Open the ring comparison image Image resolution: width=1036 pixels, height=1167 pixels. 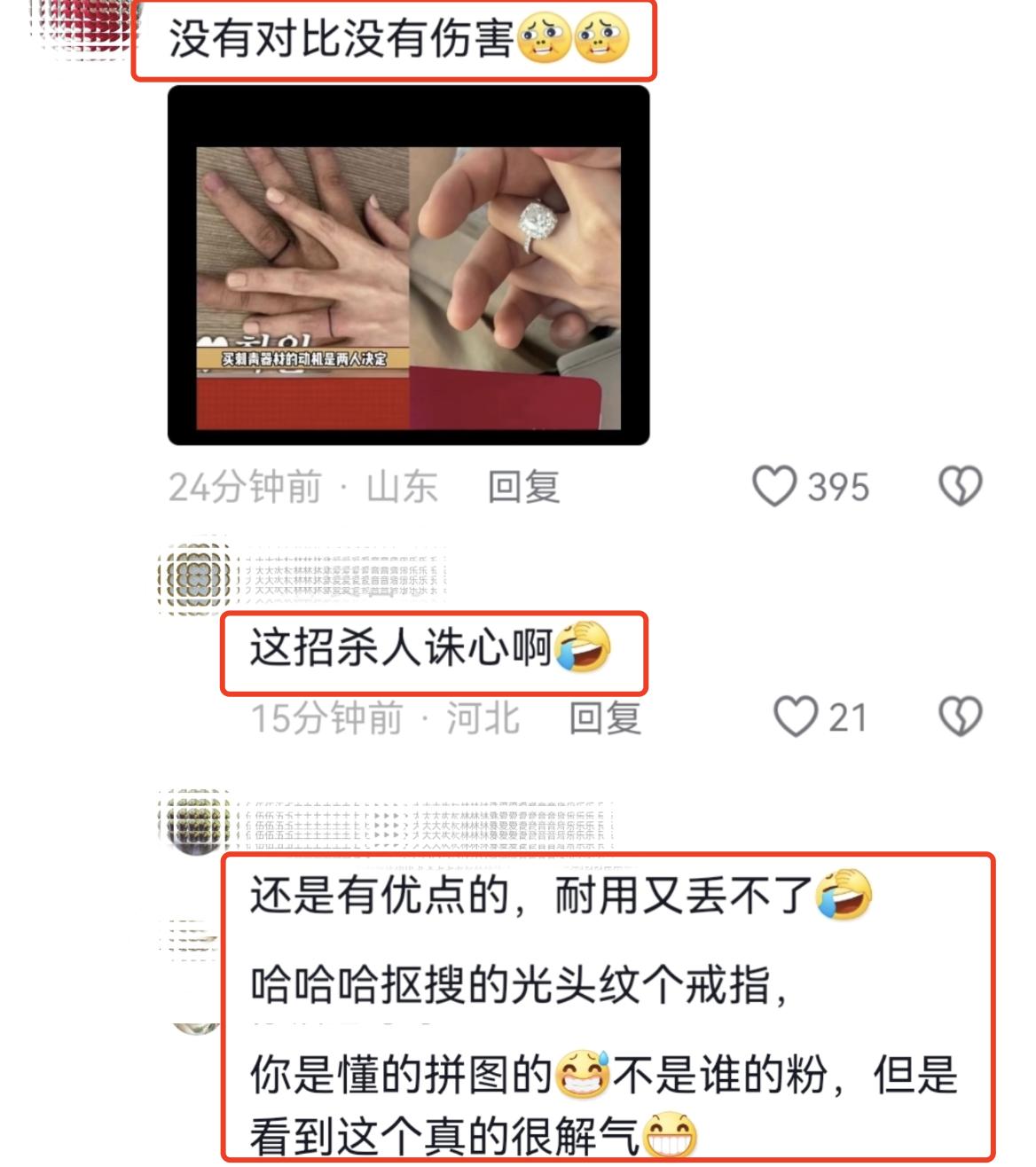[x=408, y=265]
